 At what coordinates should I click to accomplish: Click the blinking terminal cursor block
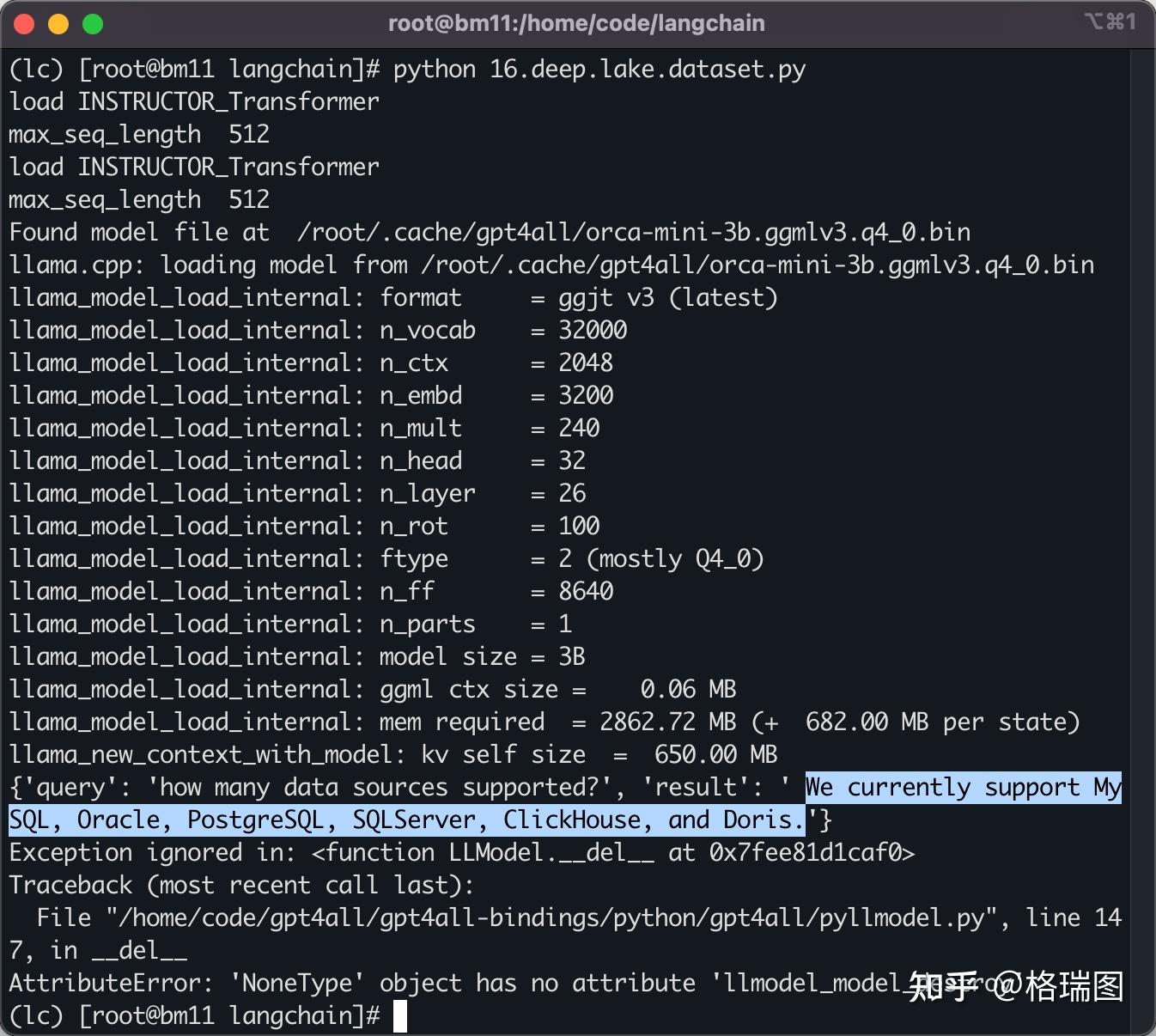click(400, 1015)
